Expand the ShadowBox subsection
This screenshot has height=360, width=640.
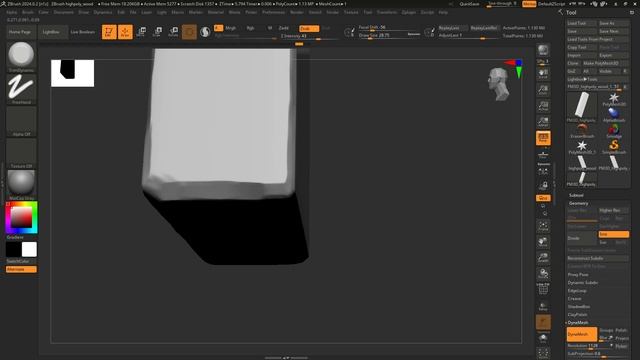(x=579, y=307)
